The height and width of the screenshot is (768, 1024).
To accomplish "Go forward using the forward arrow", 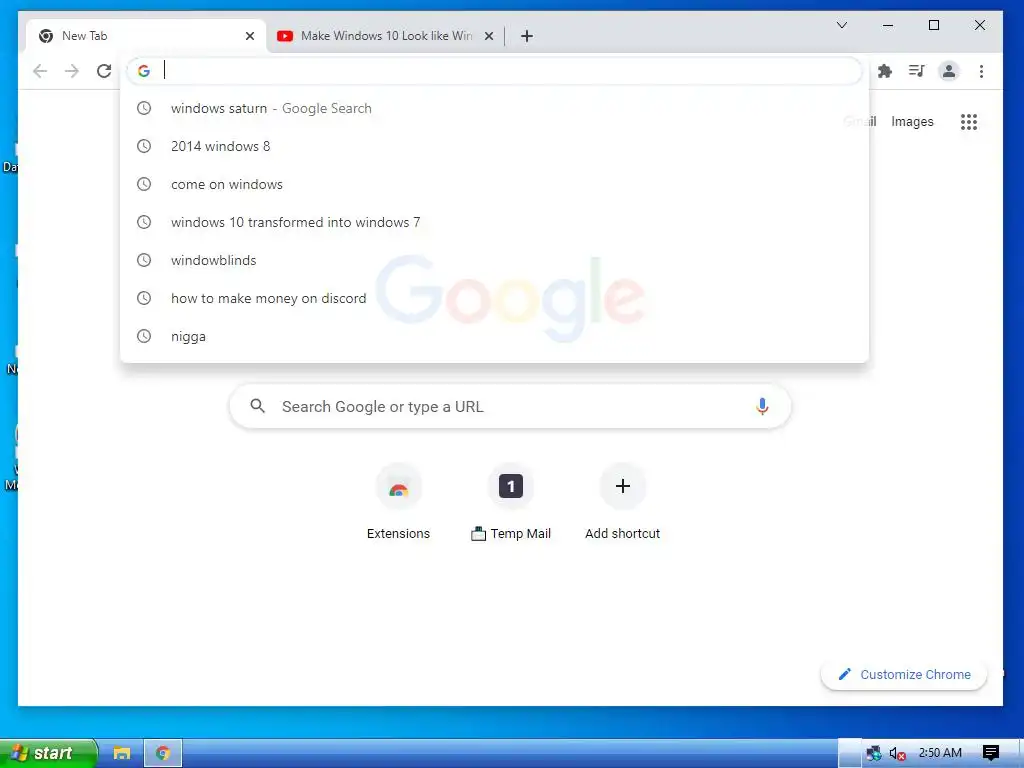I will click(x=72, y=71).
